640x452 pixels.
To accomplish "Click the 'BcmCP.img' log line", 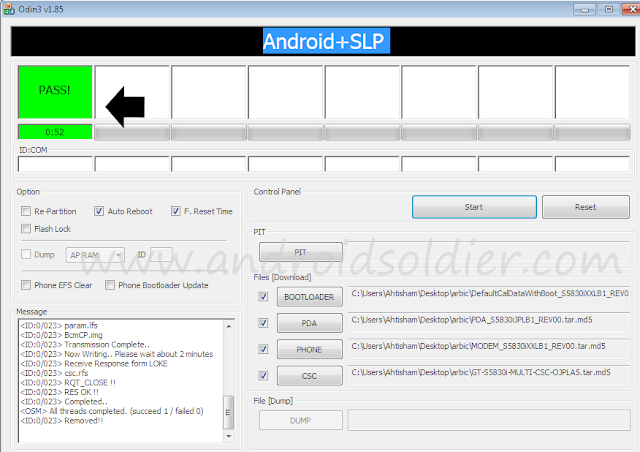I will point(61,335).
